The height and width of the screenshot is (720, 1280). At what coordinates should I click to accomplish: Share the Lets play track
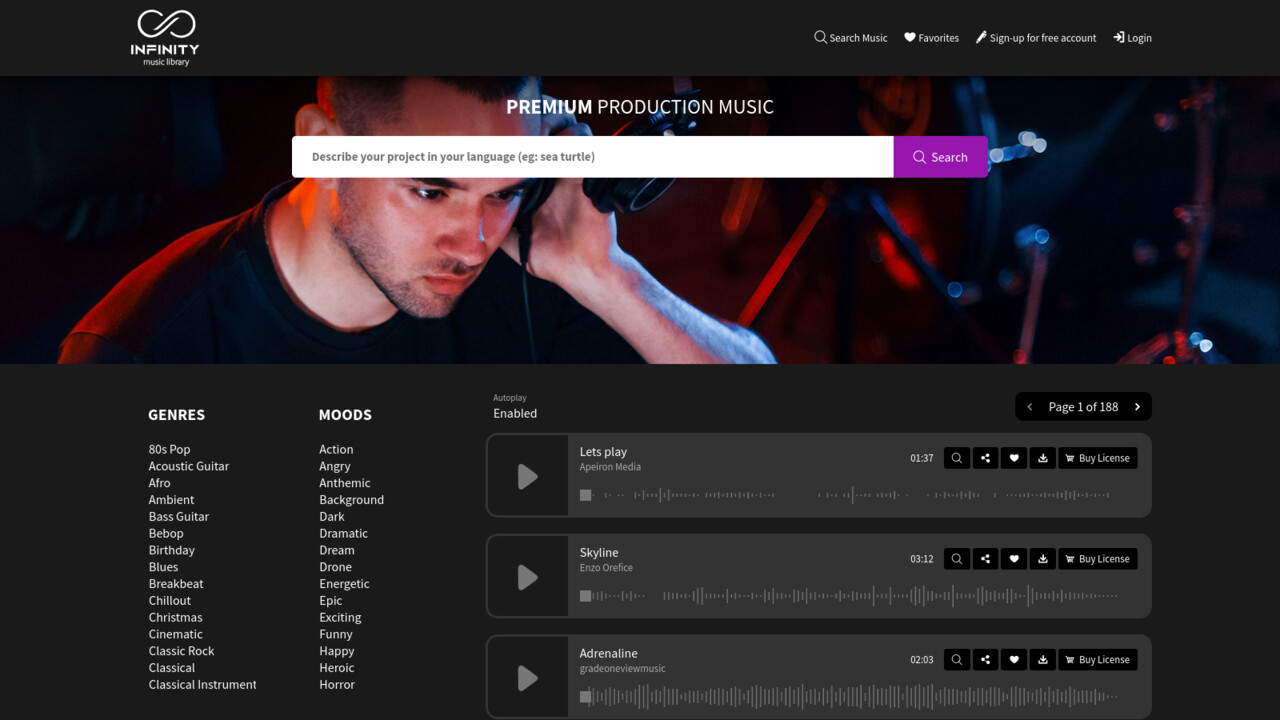[985, 458]
